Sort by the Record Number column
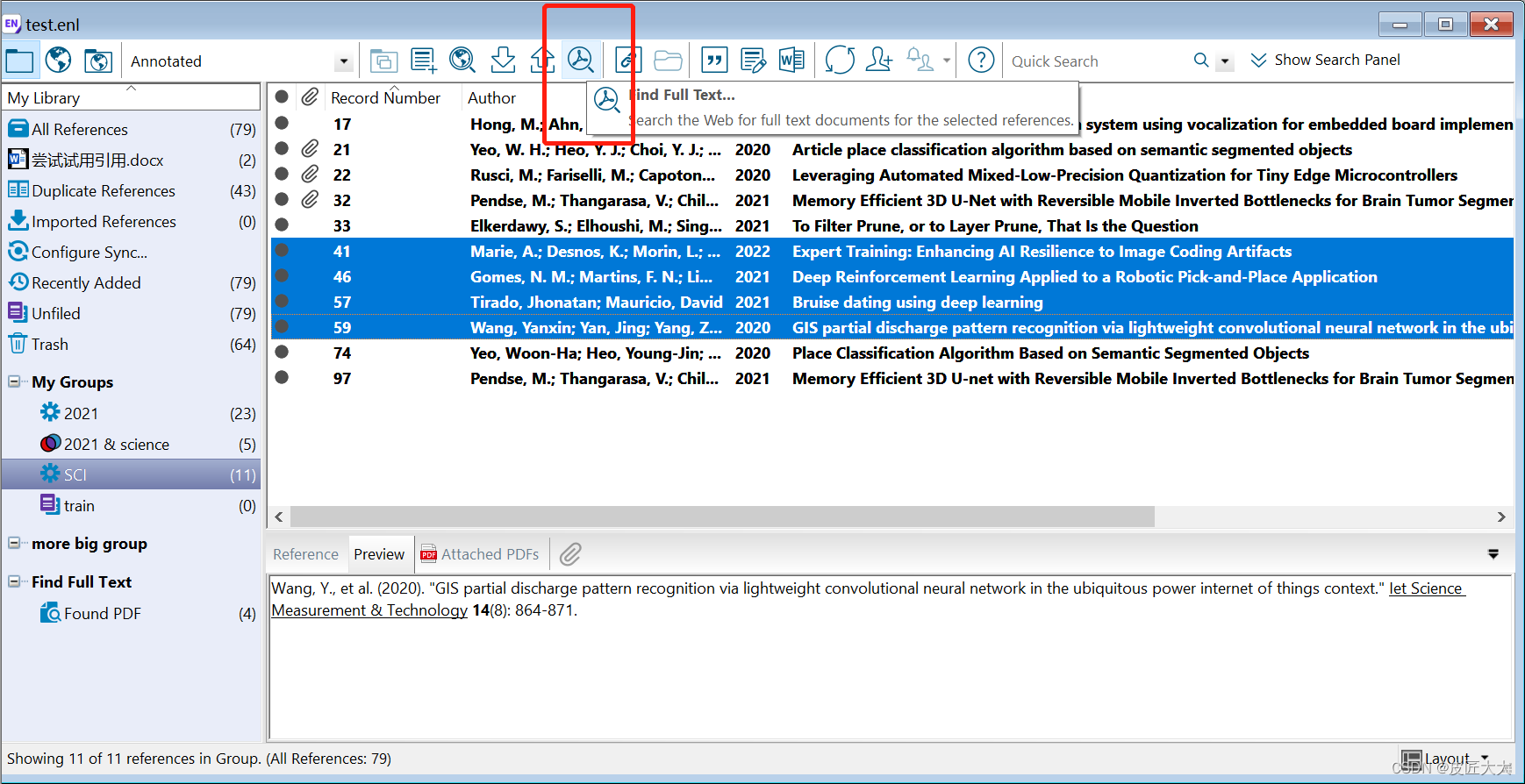The height and width of the screenshot is (784, 1525). 385,98
